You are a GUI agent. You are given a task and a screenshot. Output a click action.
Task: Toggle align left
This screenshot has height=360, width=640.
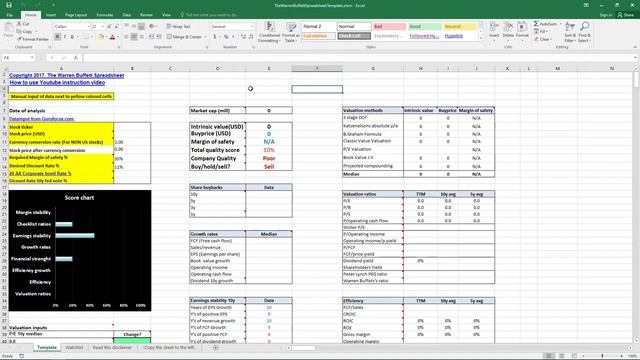[127, 37]
